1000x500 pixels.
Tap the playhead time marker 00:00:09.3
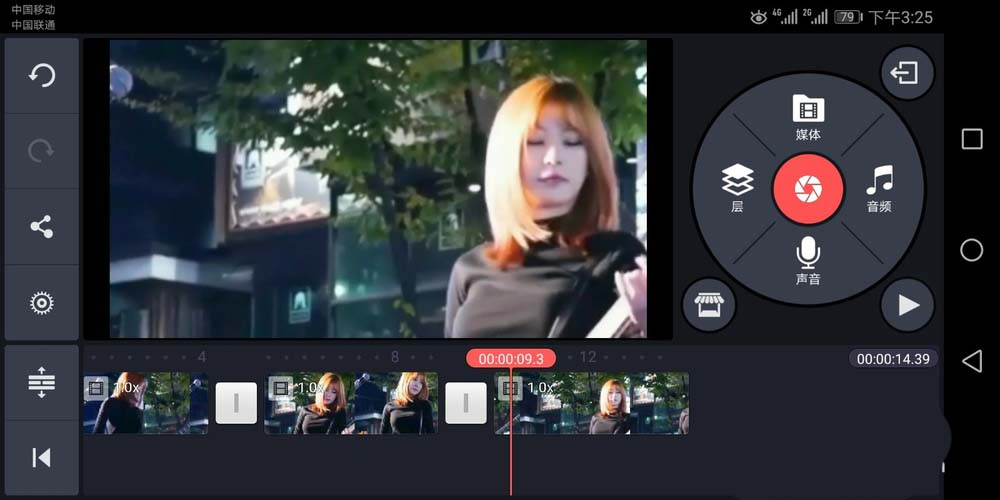[x=510, y=358]
